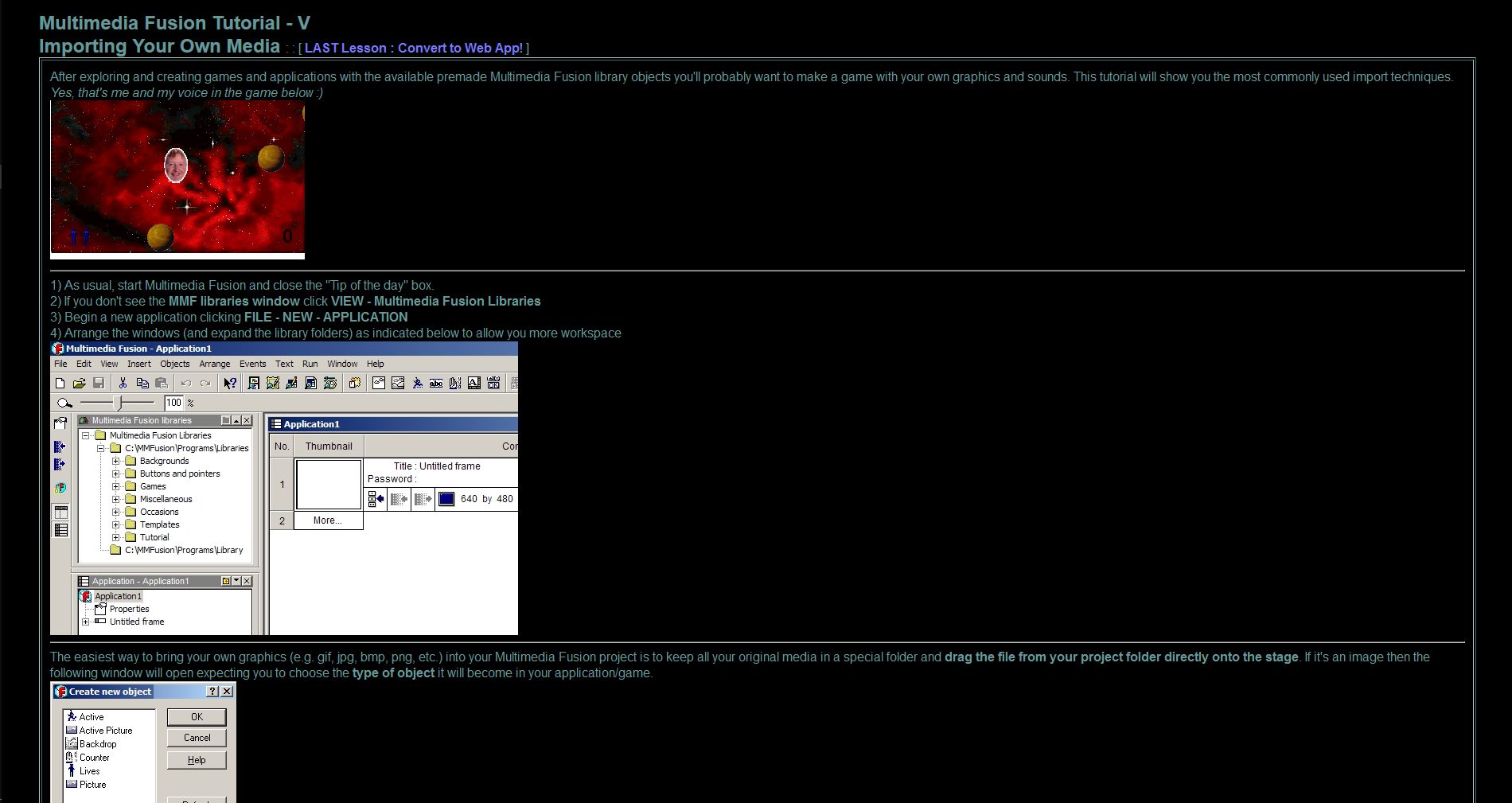Viewport: 1512px width, 803px height.
Task: Click the Redo arrow icon
Action: 205,383
